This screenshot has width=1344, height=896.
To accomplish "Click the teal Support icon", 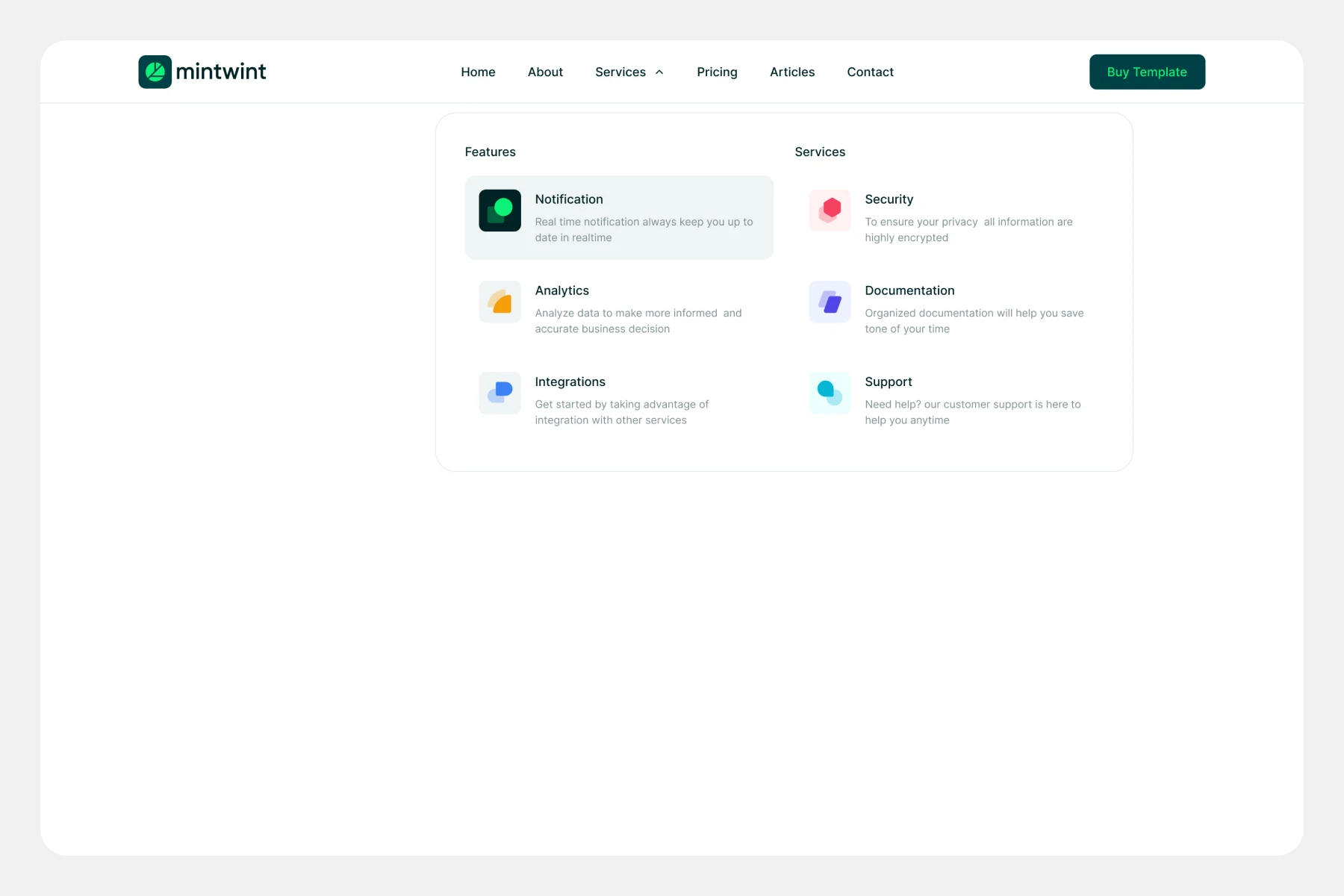I will pos(830,393).
